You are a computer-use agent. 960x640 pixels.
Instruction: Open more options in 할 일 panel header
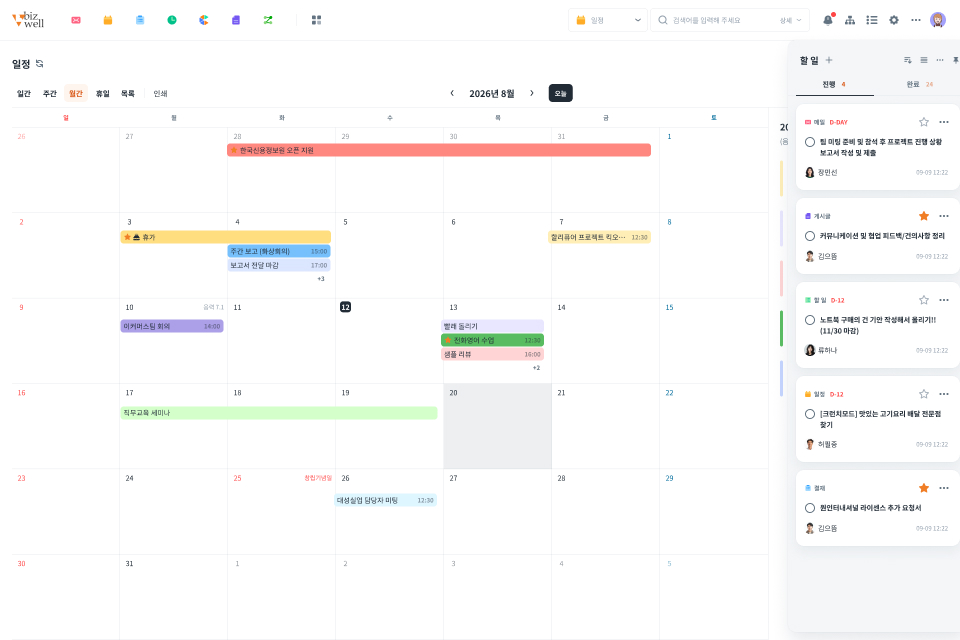[x=940, y=60]
